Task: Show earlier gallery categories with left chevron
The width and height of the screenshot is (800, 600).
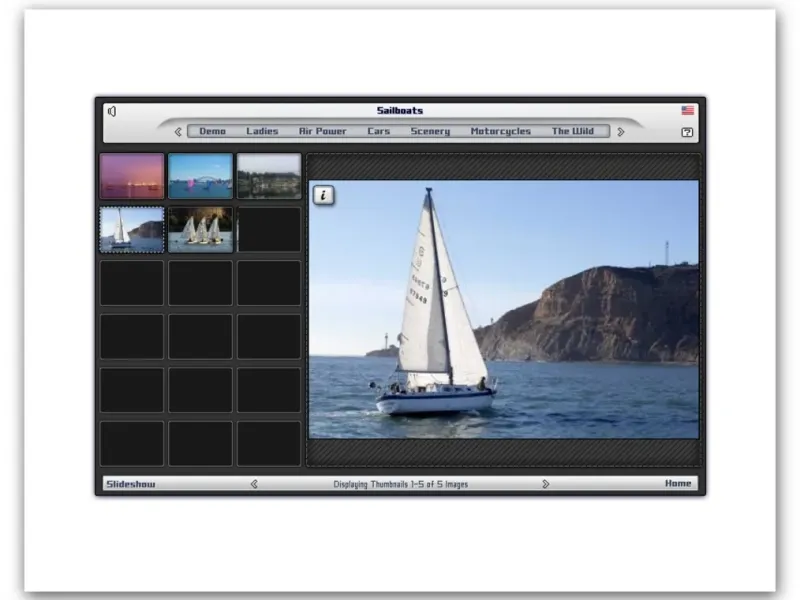Action: 178,132
